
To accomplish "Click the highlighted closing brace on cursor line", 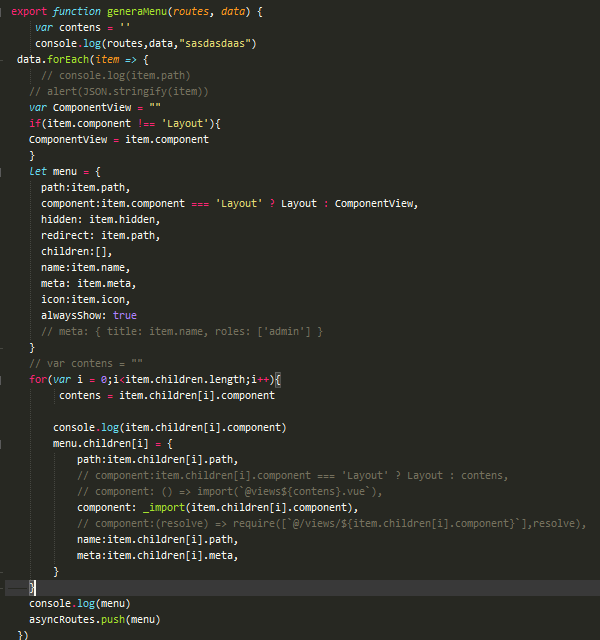I will [x=32, y=588].
